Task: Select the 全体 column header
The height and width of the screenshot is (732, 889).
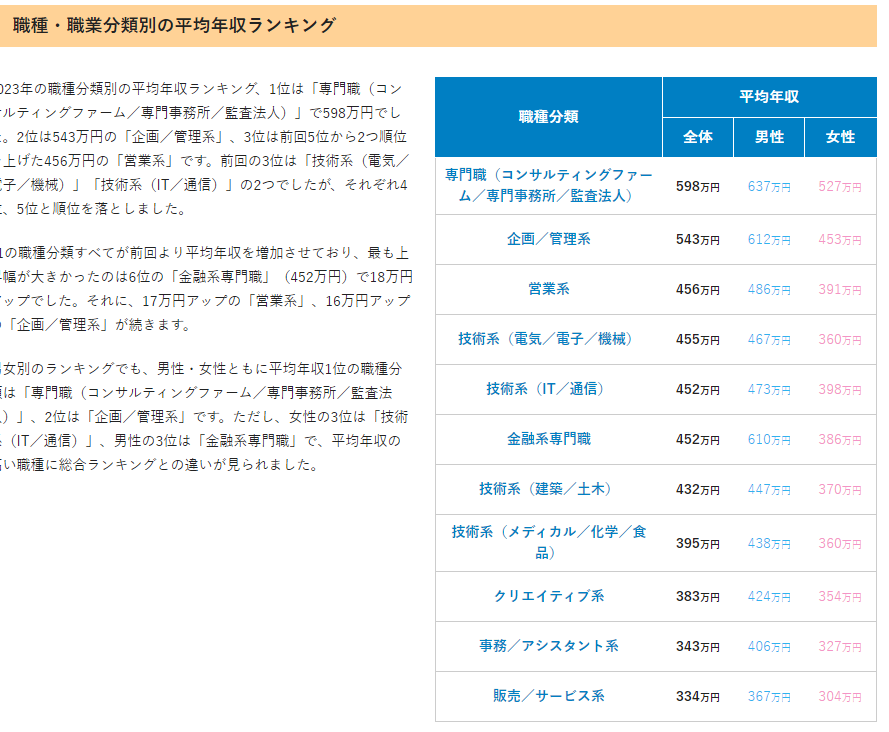Action: pos(697,137)
